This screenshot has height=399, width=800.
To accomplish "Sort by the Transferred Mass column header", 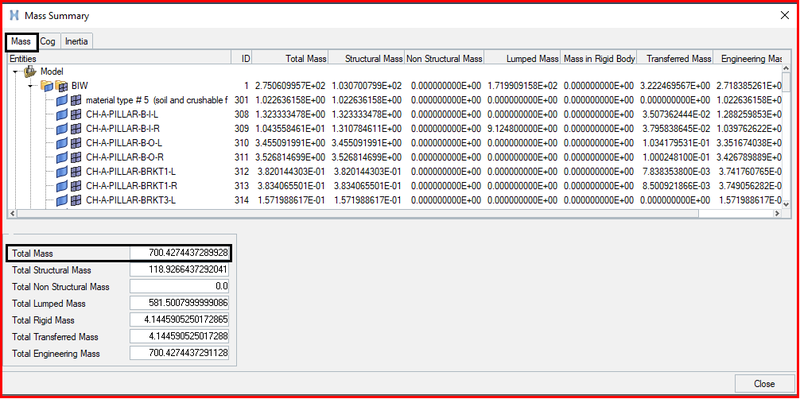I will coord(675,59).
